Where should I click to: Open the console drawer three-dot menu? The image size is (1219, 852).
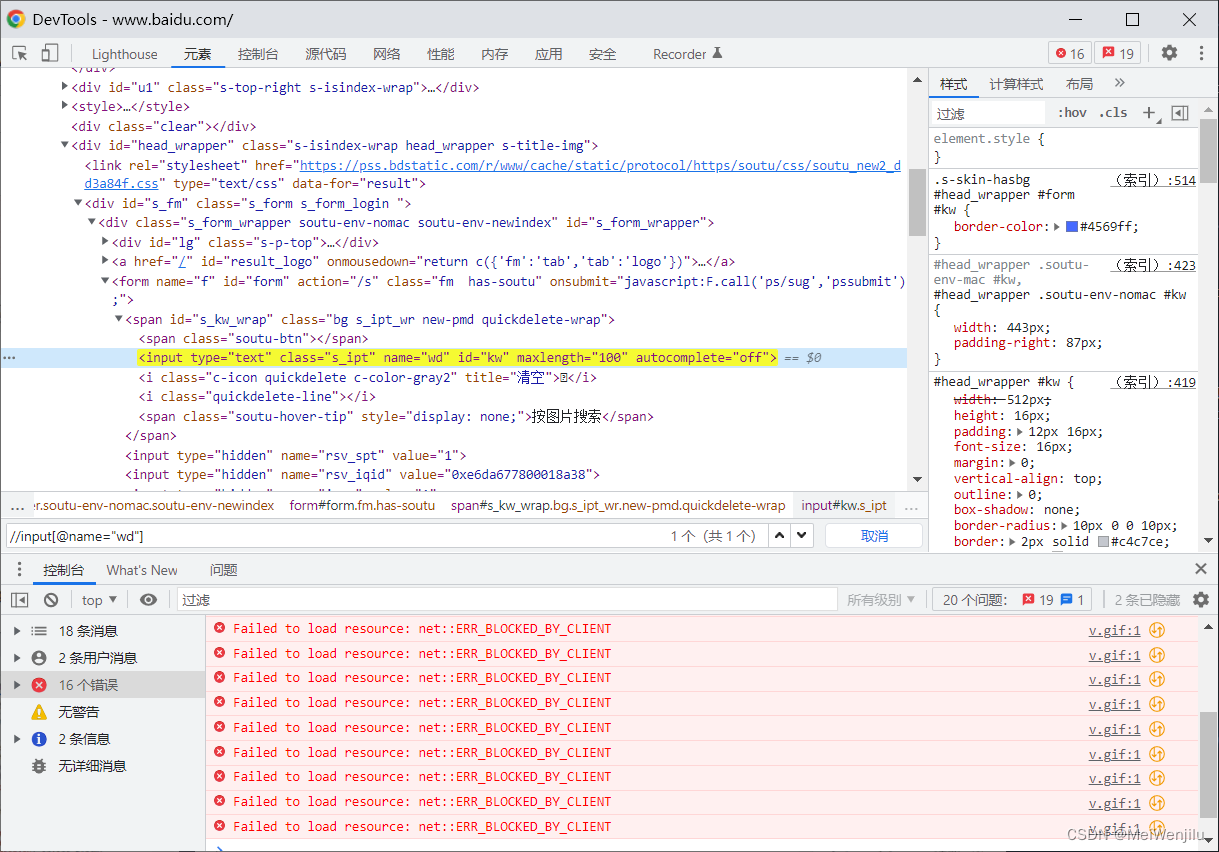19,570
